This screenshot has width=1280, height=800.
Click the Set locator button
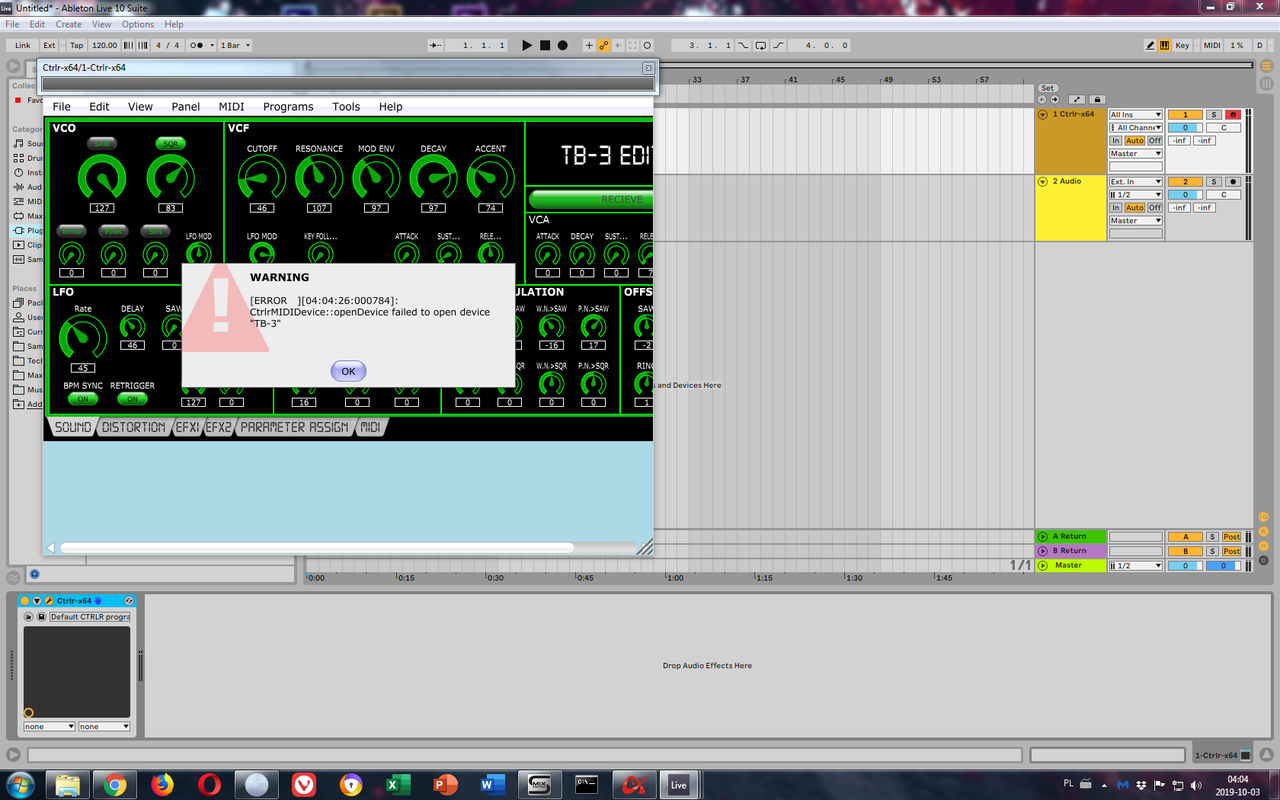coord(1047,88)
